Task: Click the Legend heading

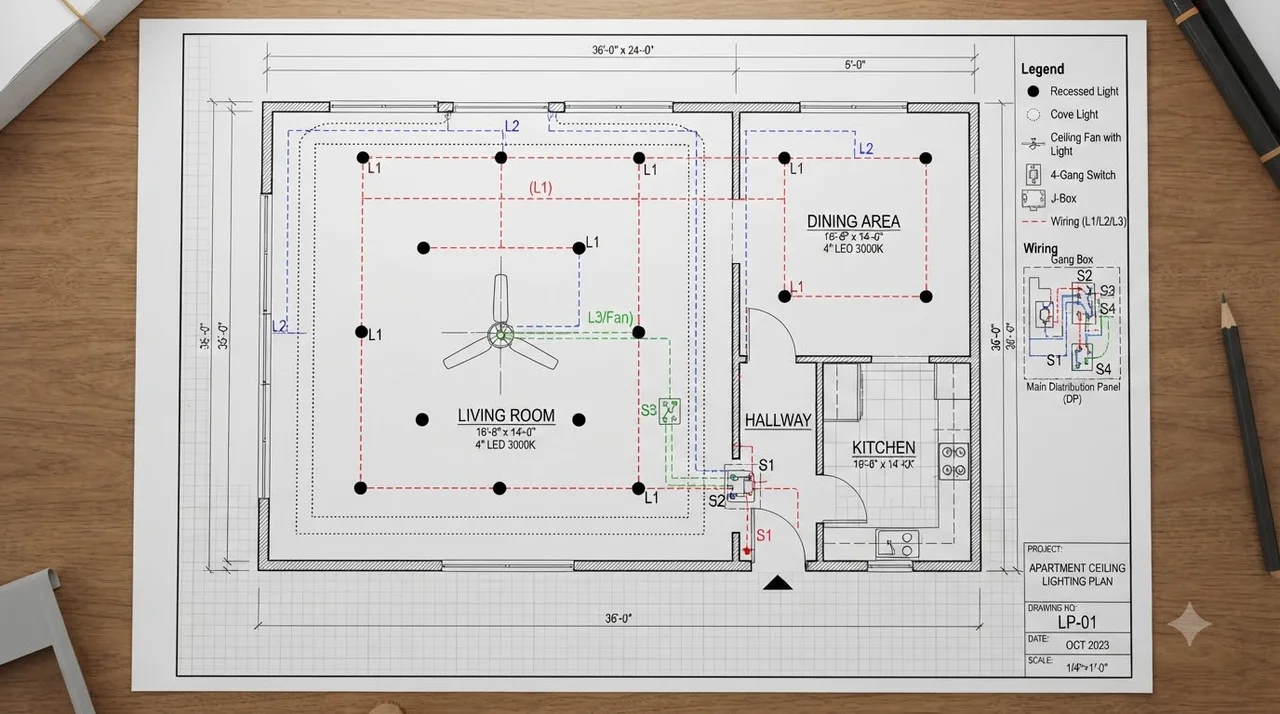Action: (1043, 69)
